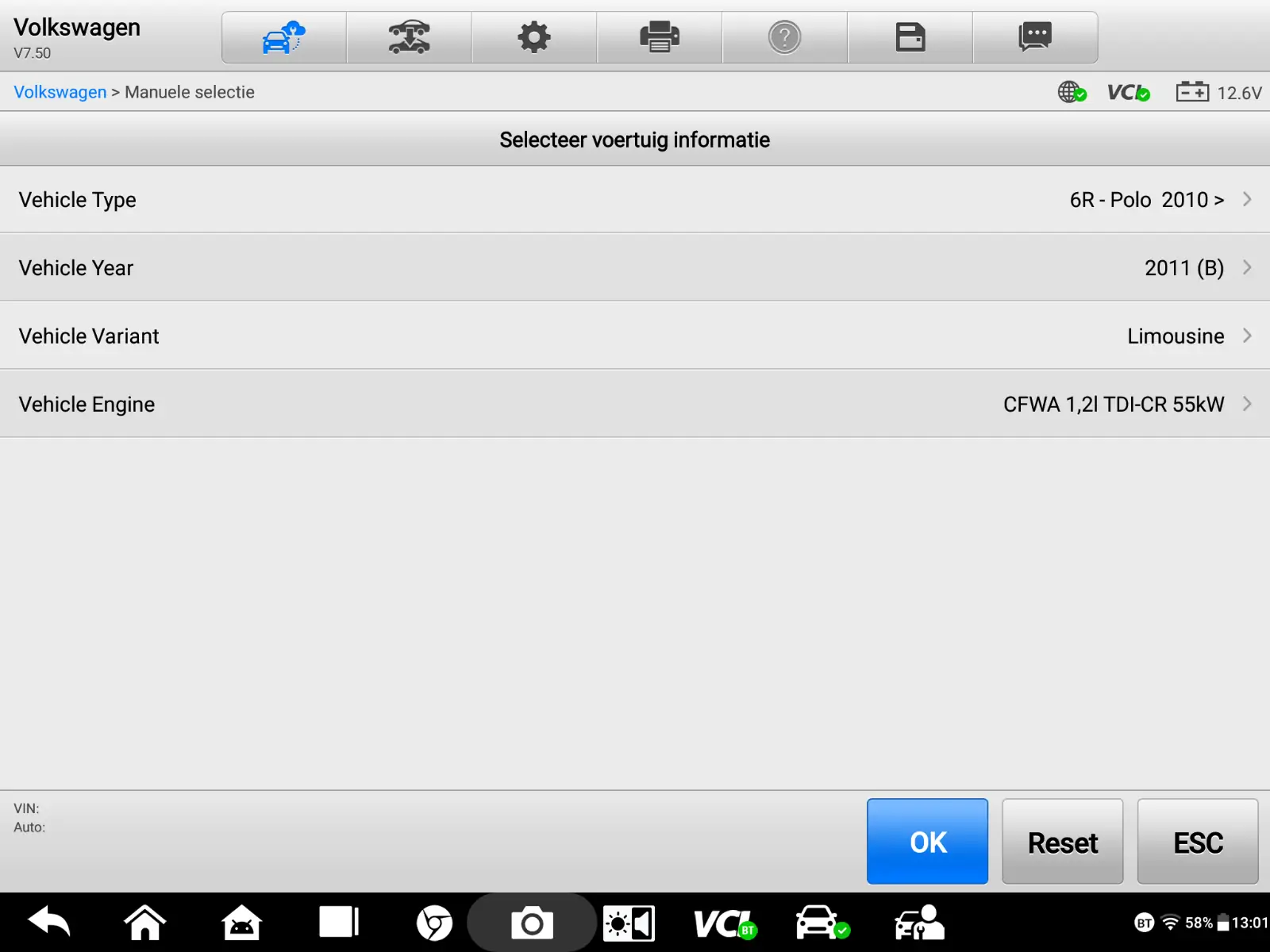Image resolution: width=1270 pixels, height=952 pixels.
Task: Expand Vehicle Variant selection chevron
Action: point(1247,336)
